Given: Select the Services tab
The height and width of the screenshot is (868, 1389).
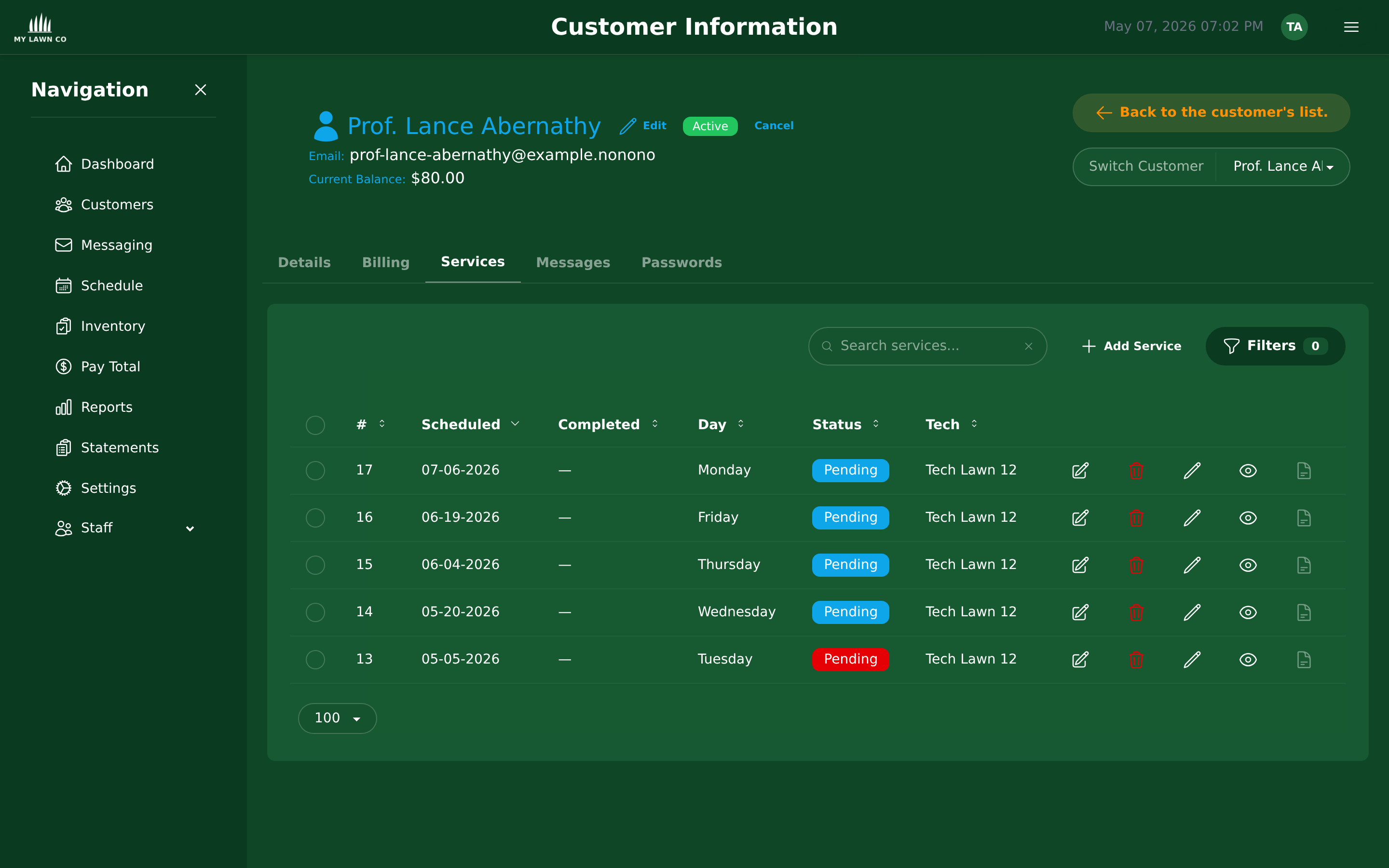Looking at the screenshot, I should [473, 262].
